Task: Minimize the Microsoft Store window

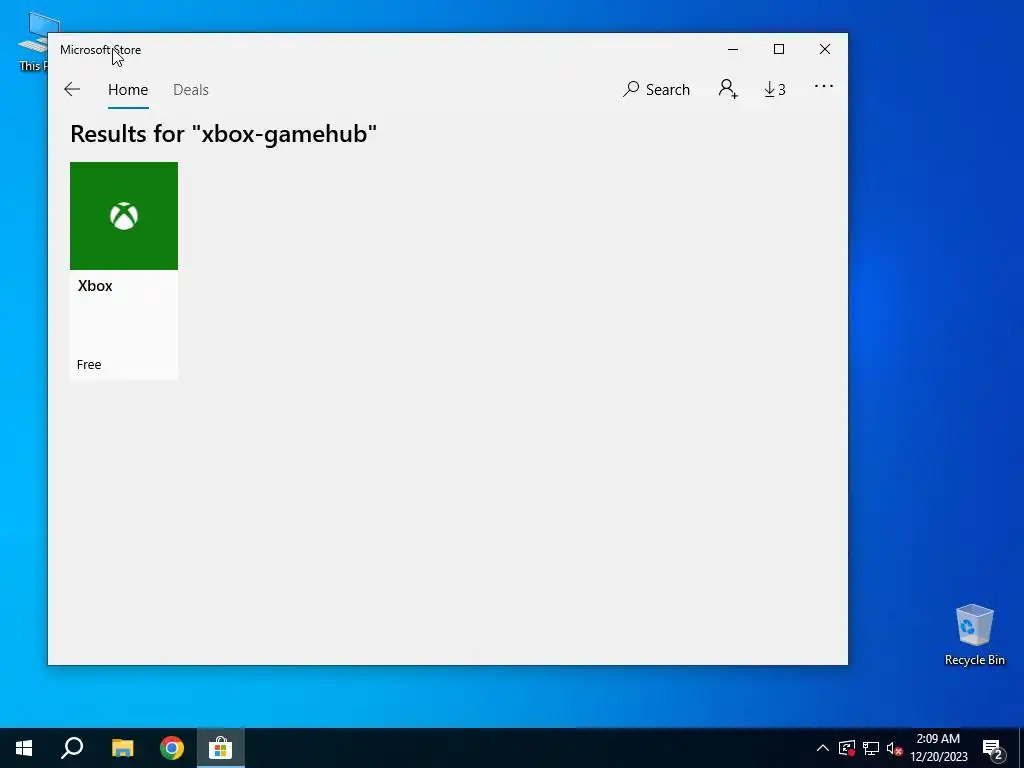Action: (733, 49)
